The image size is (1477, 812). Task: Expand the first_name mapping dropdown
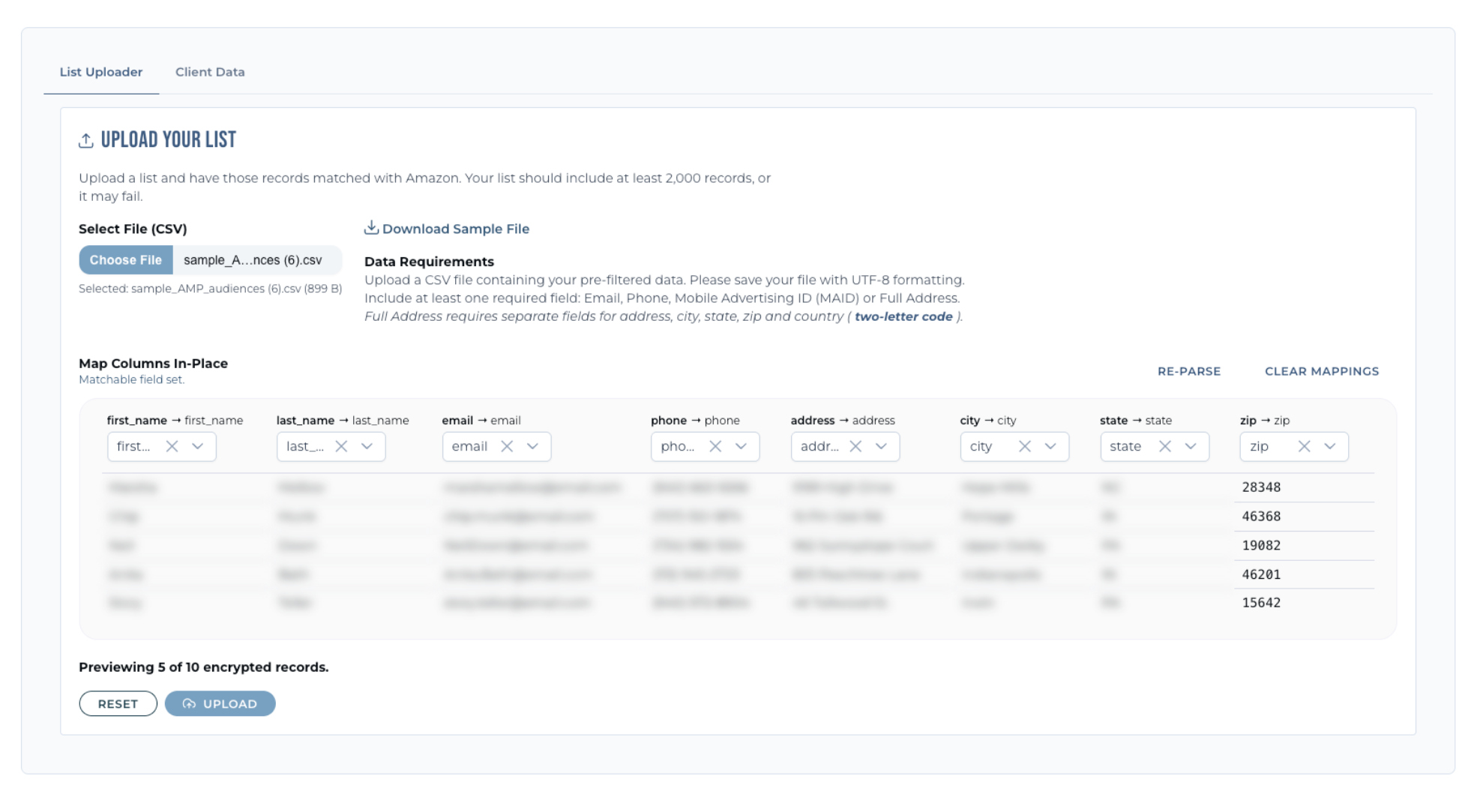[x=197, y=446]
